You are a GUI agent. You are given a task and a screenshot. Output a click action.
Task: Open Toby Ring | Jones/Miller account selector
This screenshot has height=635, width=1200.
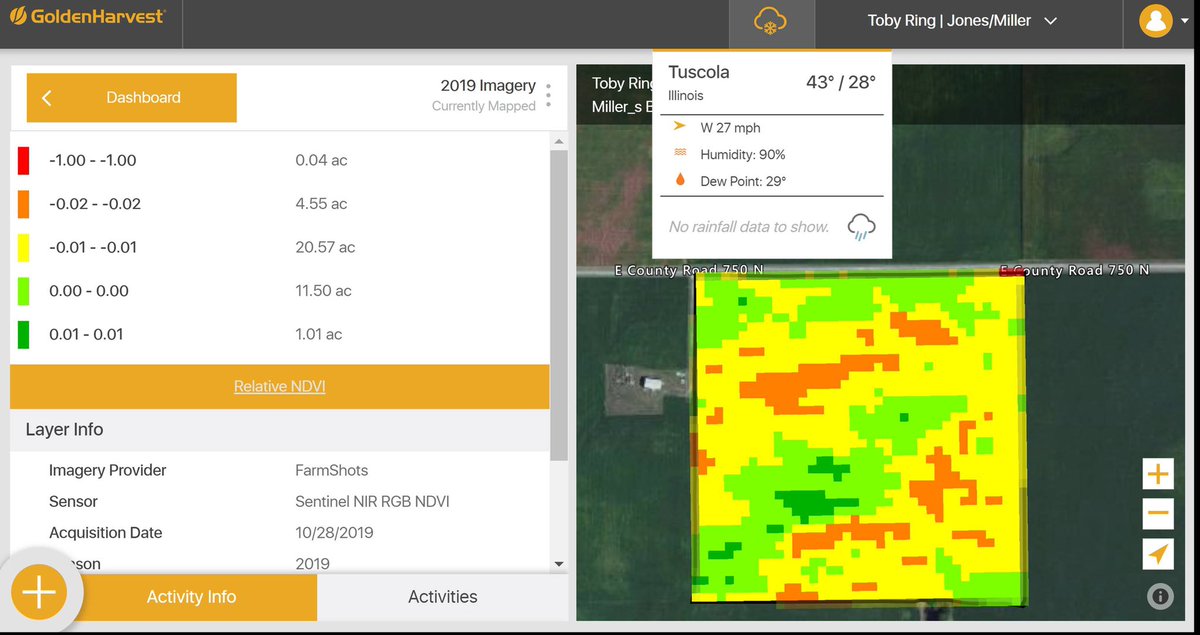point(961,21)
